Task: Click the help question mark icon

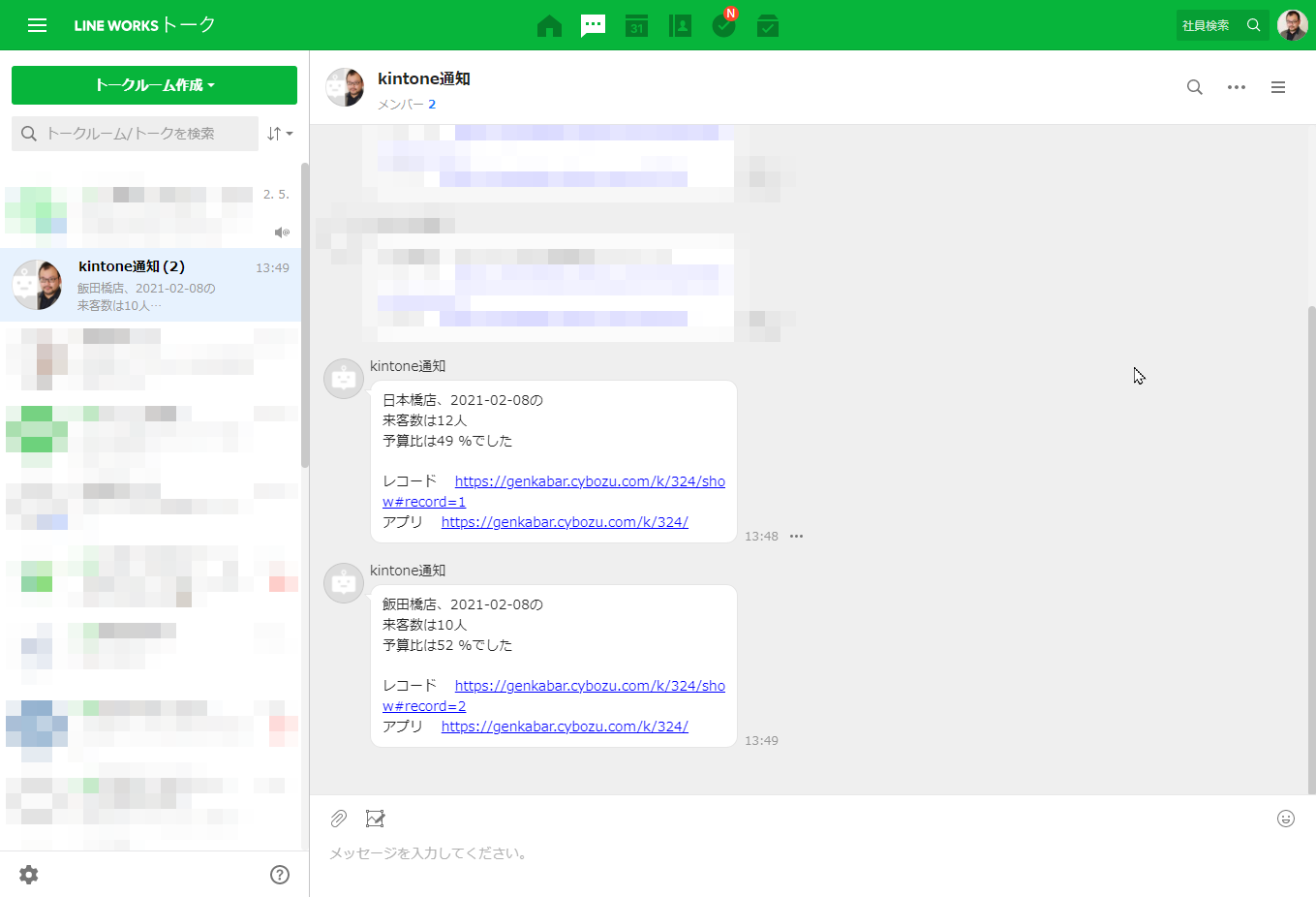Action: pos(280,875)
